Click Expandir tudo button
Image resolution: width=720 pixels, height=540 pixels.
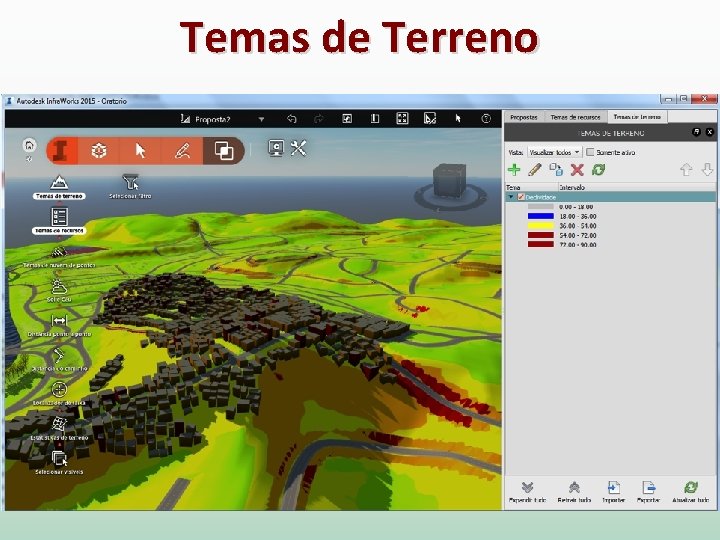[528, 492]
